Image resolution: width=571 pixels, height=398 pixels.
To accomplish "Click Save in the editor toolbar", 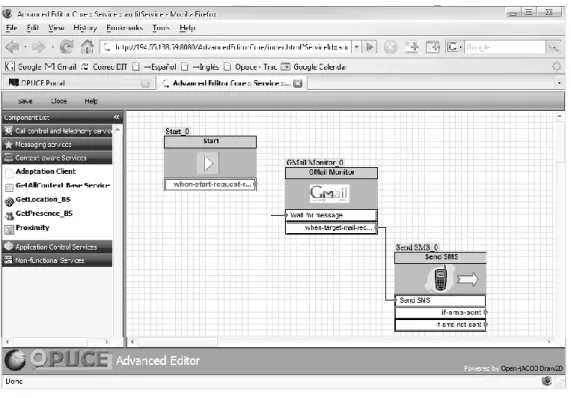I will 25,101.
